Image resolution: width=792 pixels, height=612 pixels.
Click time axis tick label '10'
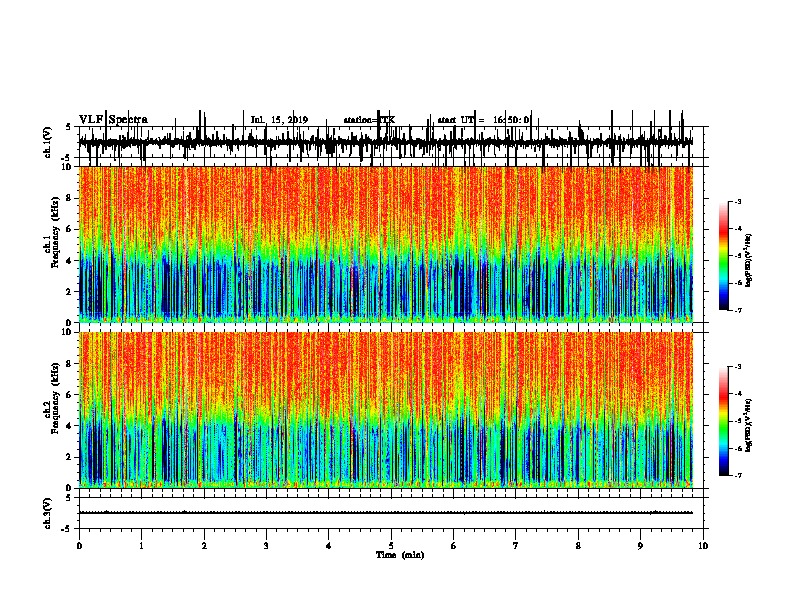coord(703,546)
